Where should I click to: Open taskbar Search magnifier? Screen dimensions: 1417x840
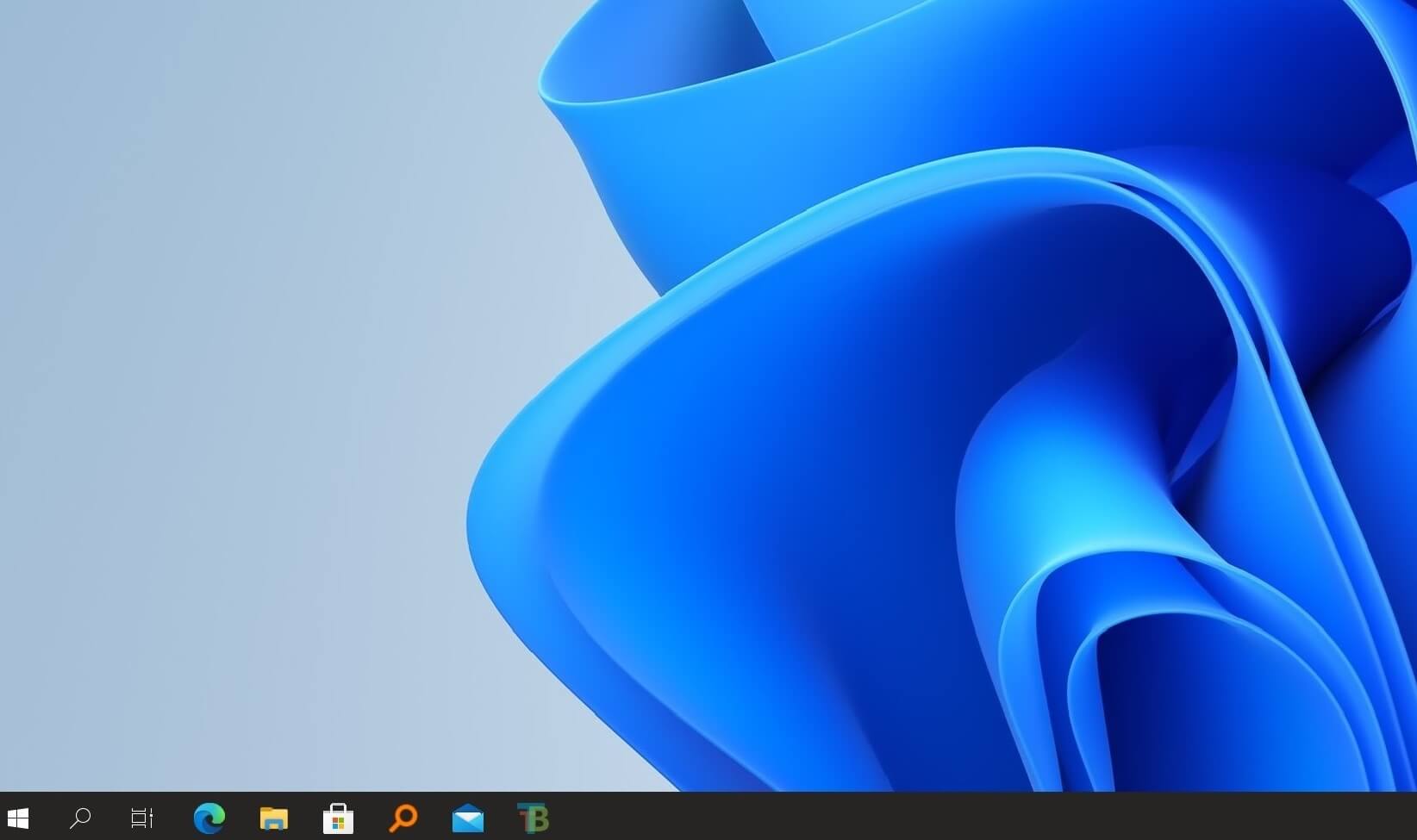[x=80, y=818]
